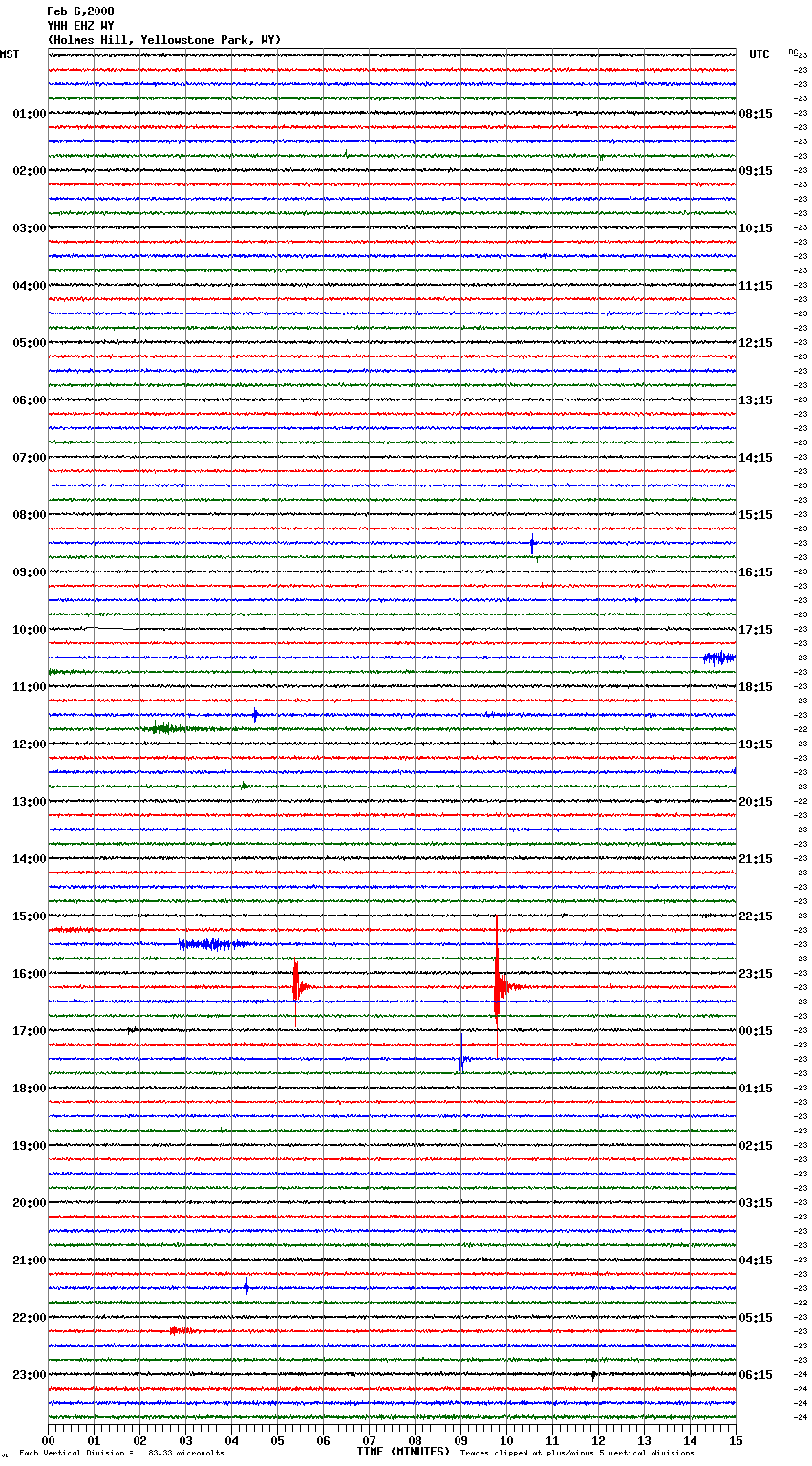Click the 'UTC' time zone label
Image resolution: width=812 pixels, height=1466 pixels.
pyautogui.click(x=759, y=54)
